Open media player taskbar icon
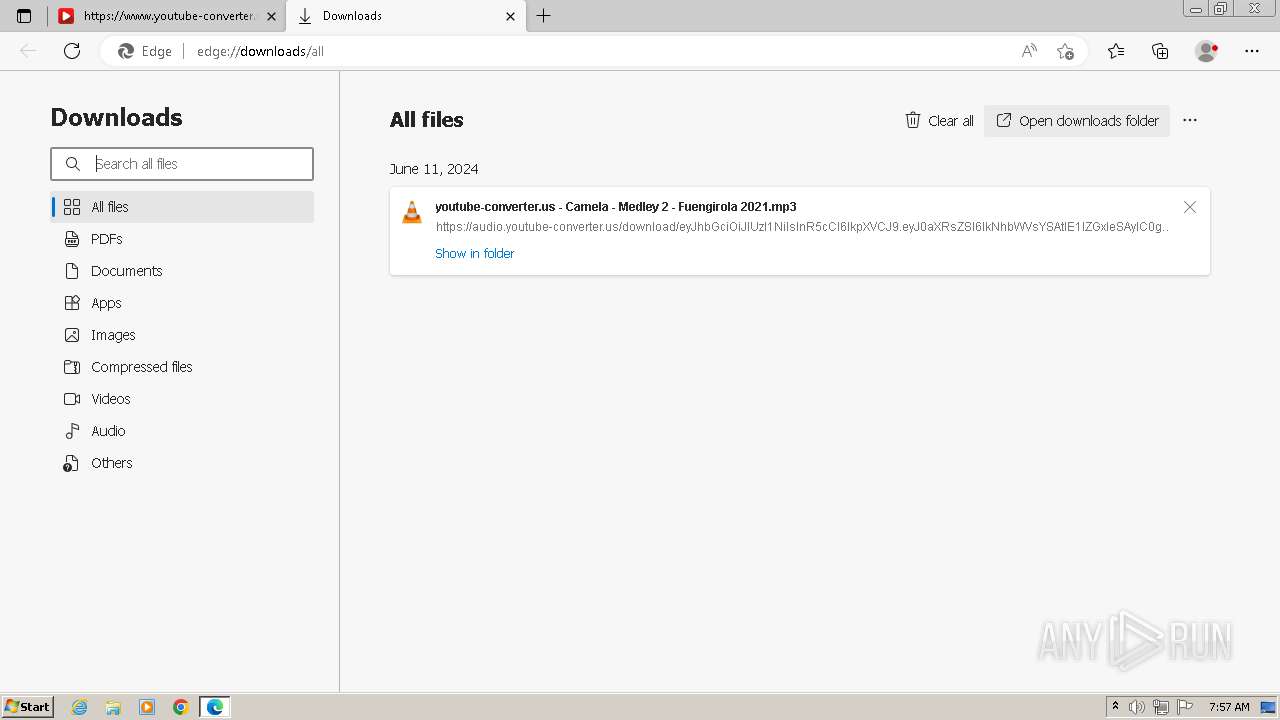Image resolution: width=1280 pixels, height=720 pixels. 147,707
